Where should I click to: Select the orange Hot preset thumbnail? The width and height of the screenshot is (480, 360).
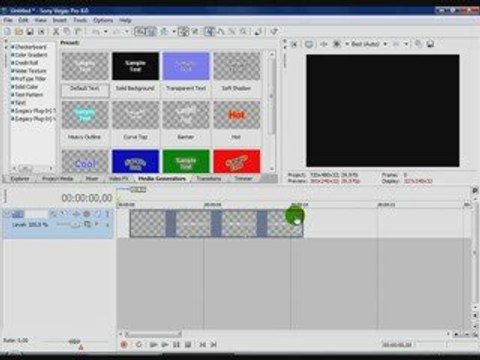[x=236, y=115]
